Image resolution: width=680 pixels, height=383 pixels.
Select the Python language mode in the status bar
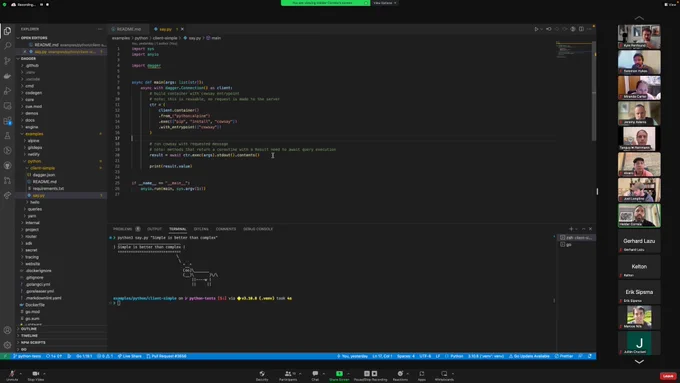(457, 356)
